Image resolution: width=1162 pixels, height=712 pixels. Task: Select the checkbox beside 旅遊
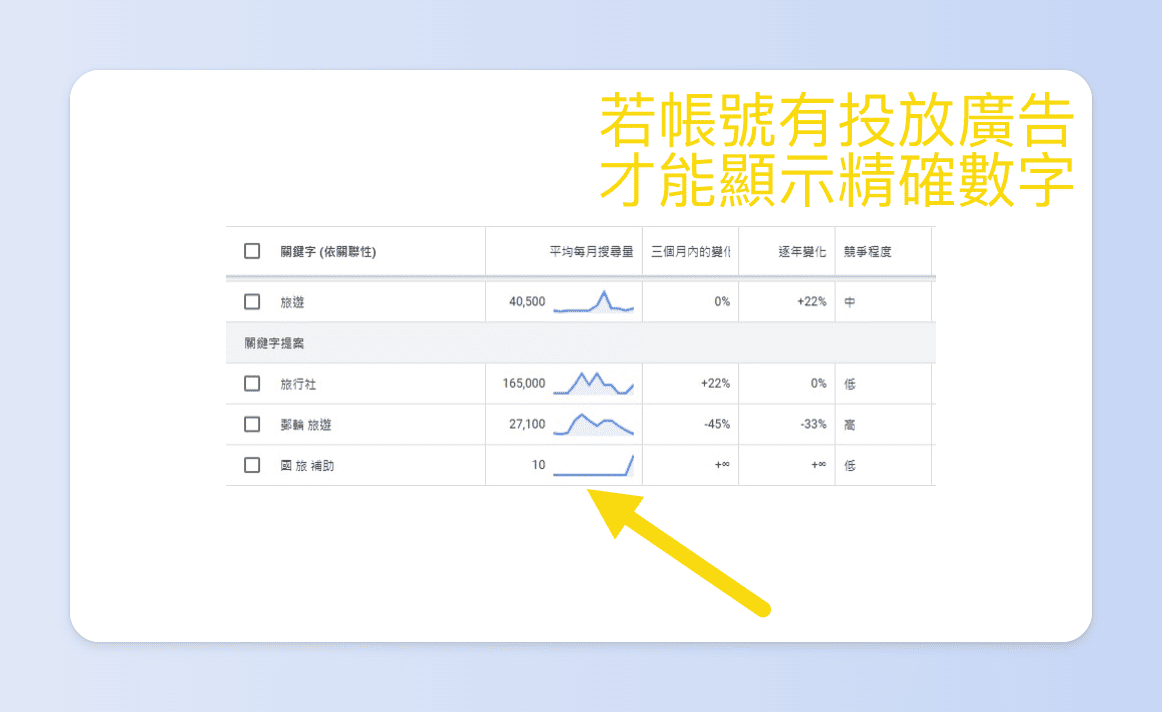pos(252,302)
